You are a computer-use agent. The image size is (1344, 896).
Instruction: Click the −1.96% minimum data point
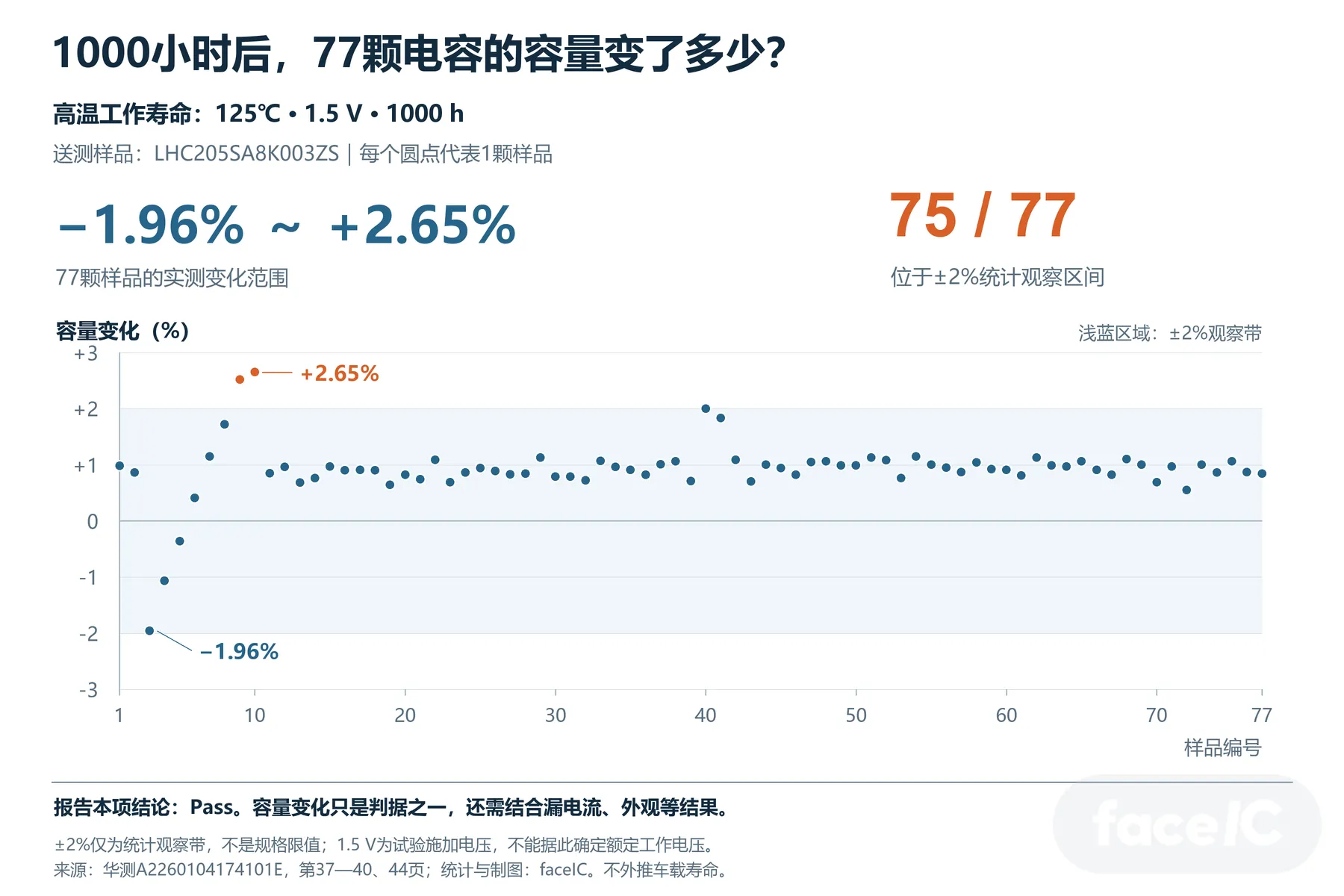click(149, 631)
